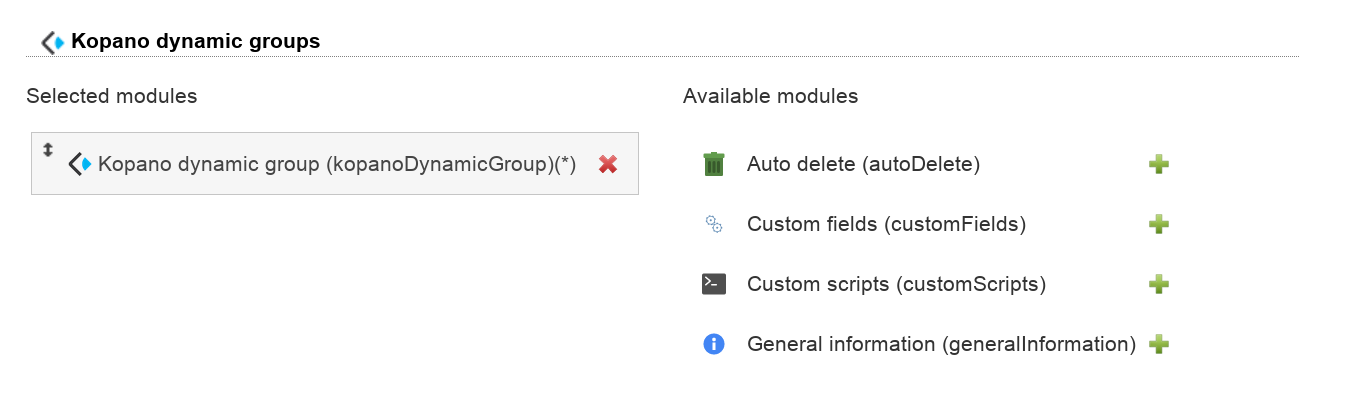Click the Custom scripts terminal icon
This screenshot has width=1356, height=395.
pyautogui.click(x=713, y=284)
